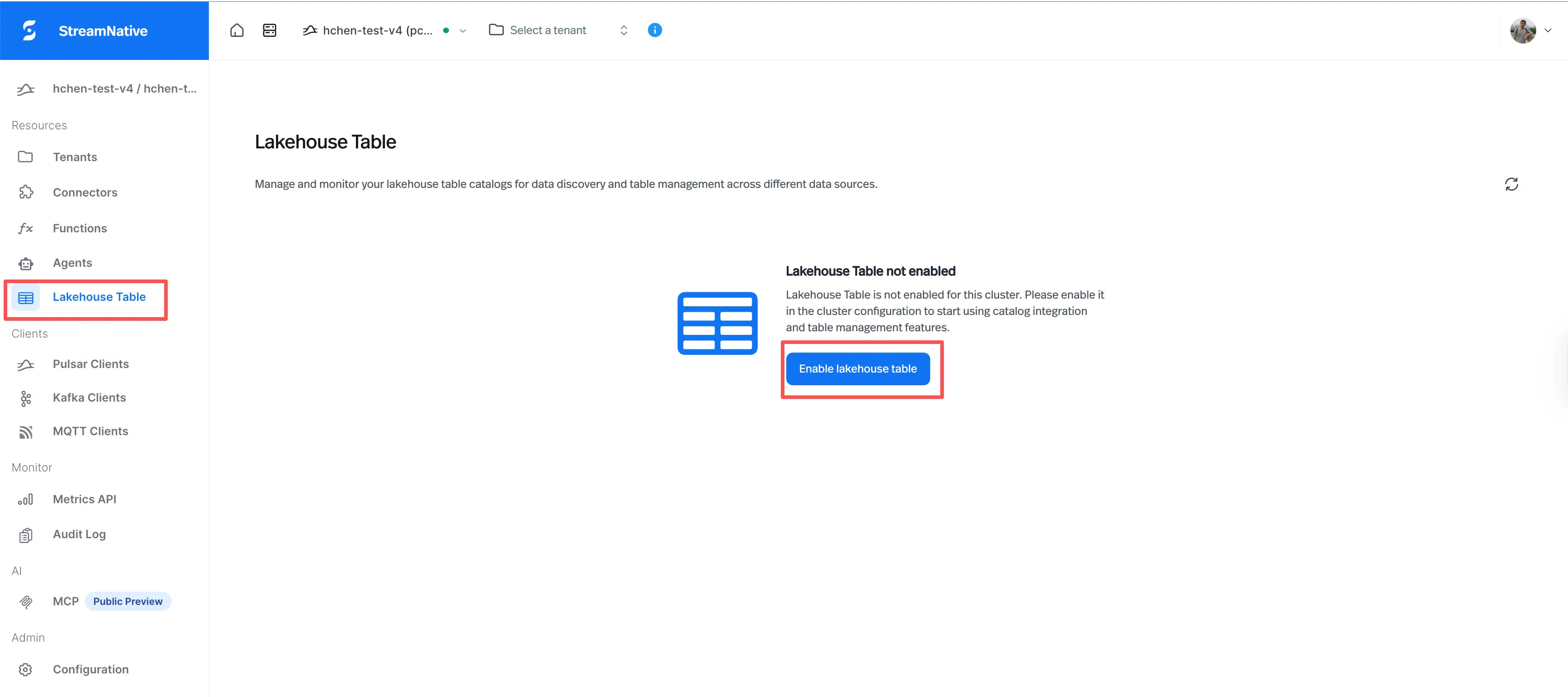Click the hchen-test-v4 (pc... cluster name
This screenshot has height=697, width=1568.
coord(377,30)
